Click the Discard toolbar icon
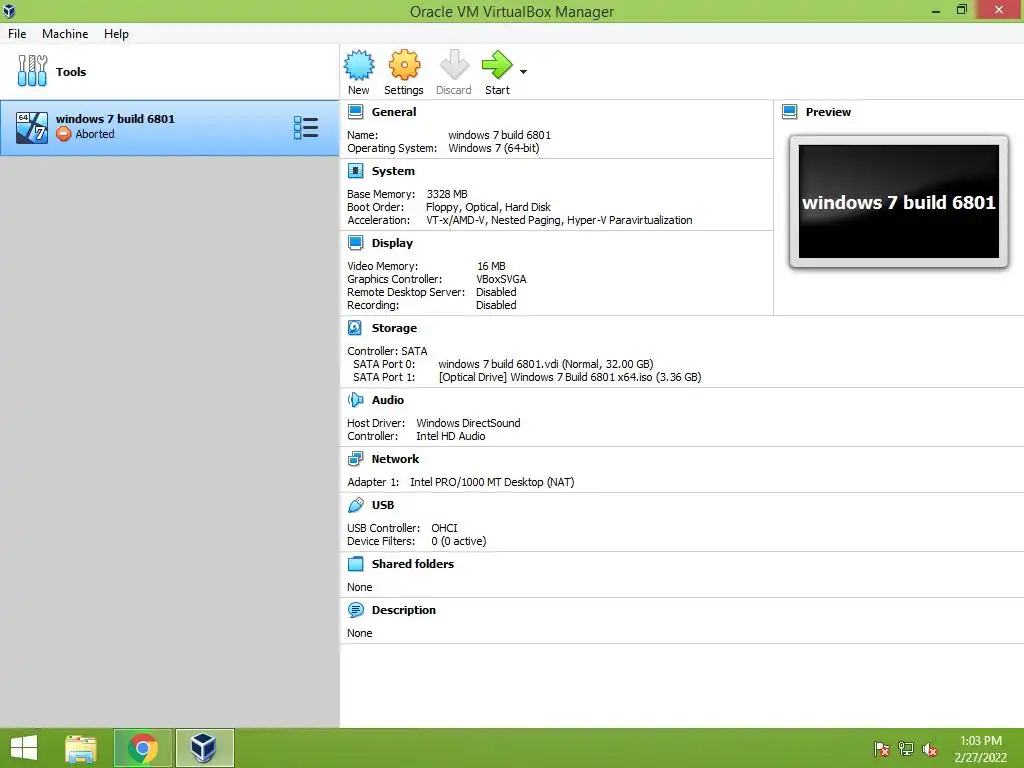This screenshot has width=1024, height=768. pyautogui.click(x=454, y=65)
